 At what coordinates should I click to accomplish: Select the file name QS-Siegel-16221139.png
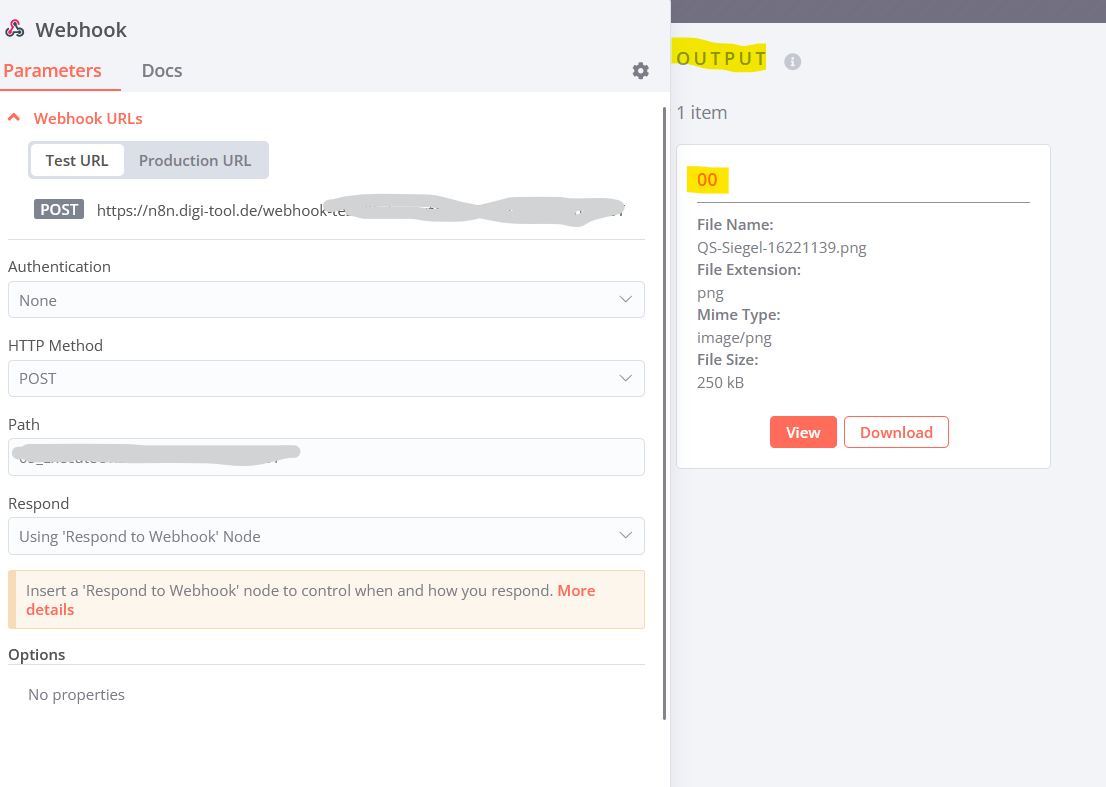pyautogui.click(x=782, y=248)
